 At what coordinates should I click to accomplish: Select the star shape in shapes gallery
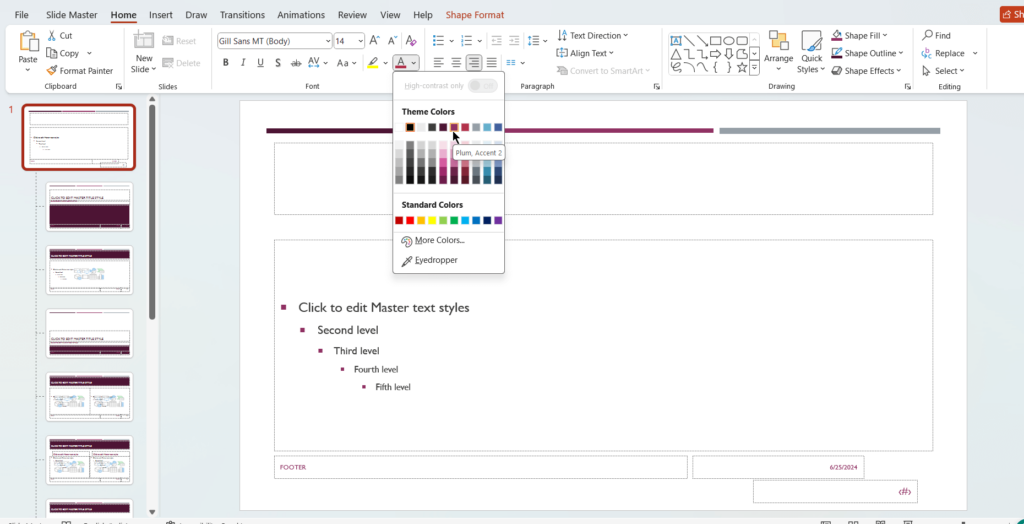(x=741, y=67)
